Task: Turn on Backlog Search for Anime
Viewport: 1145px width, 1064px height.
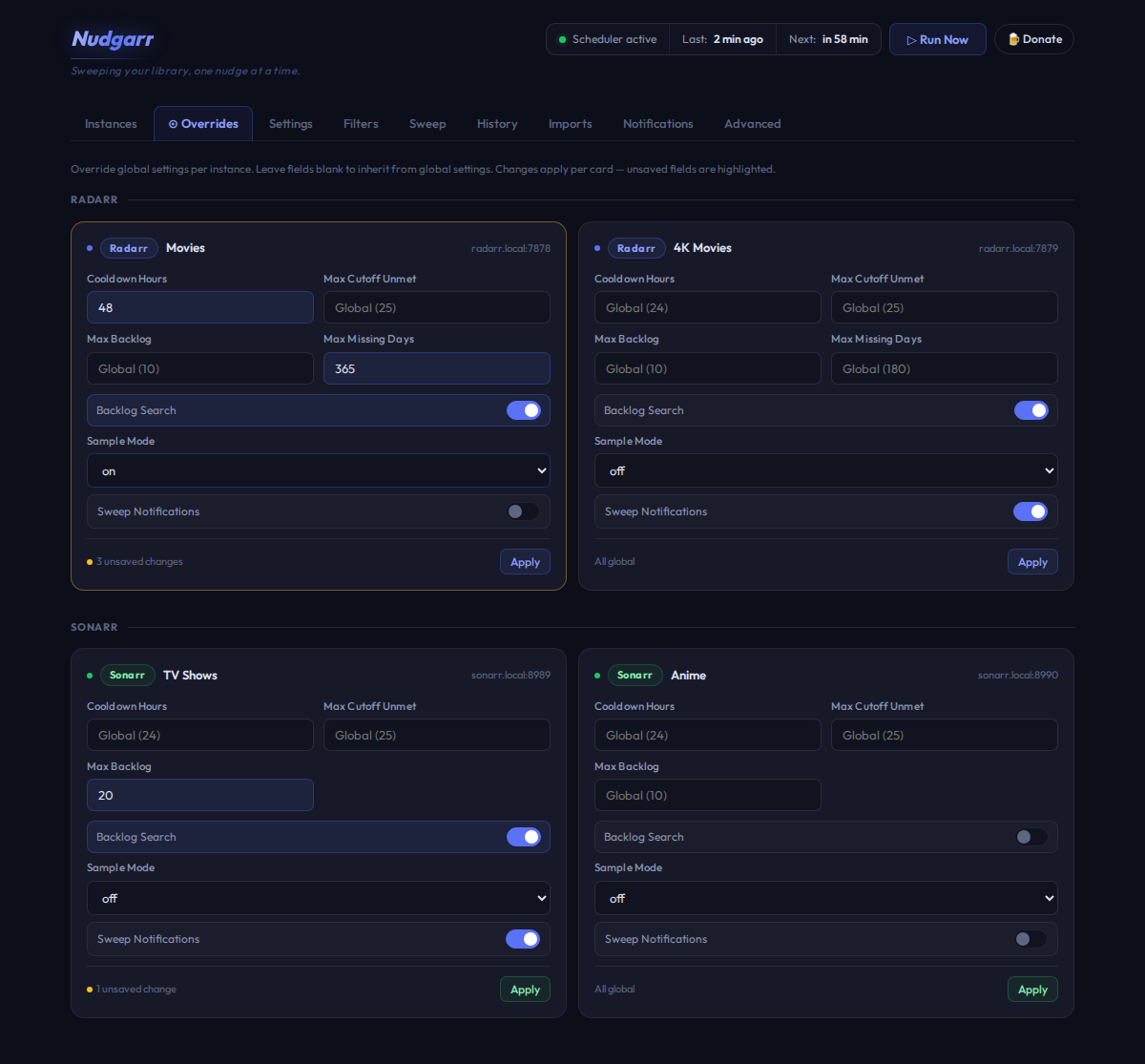Action: click(x=1030, y=837)
